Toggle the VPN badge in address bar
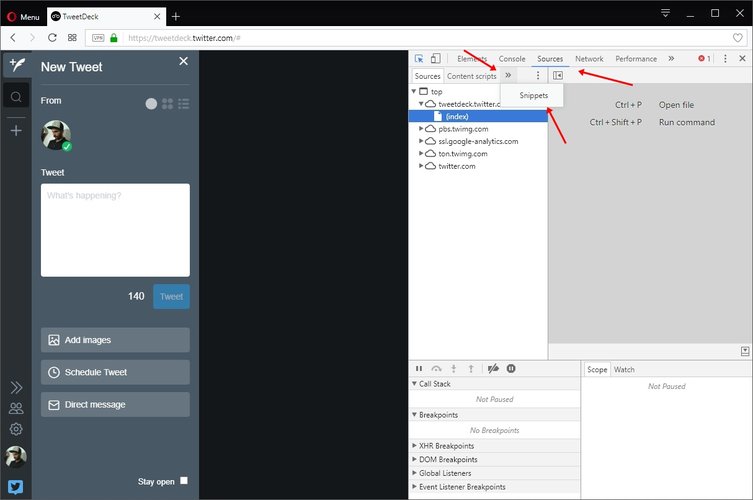Image resolution: width=753 pixels, height=500 pixels. 98,38
